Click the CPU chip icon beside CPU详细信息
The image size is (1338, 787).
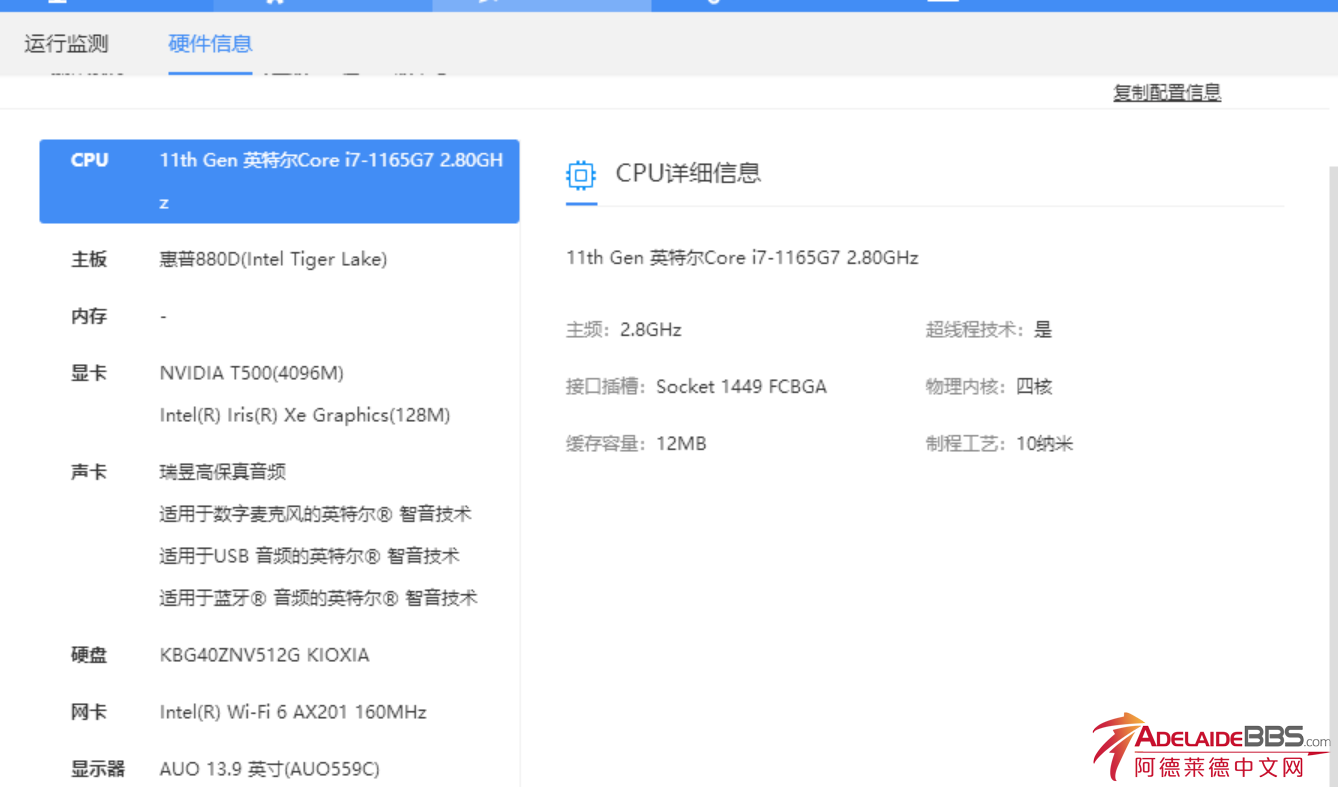point(580,175)
